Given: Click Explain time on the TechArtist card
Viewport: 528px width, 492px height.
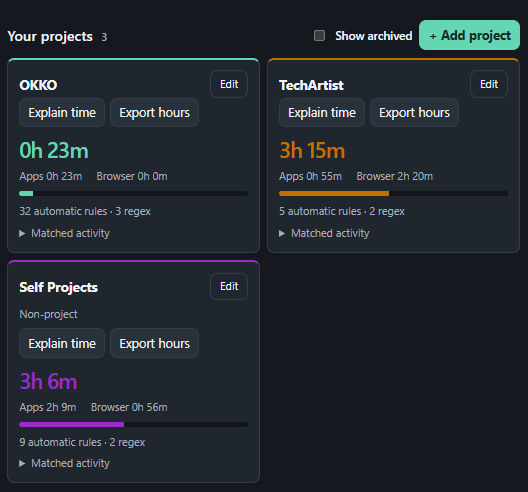Looking at the screenshot, I should 322,112.
